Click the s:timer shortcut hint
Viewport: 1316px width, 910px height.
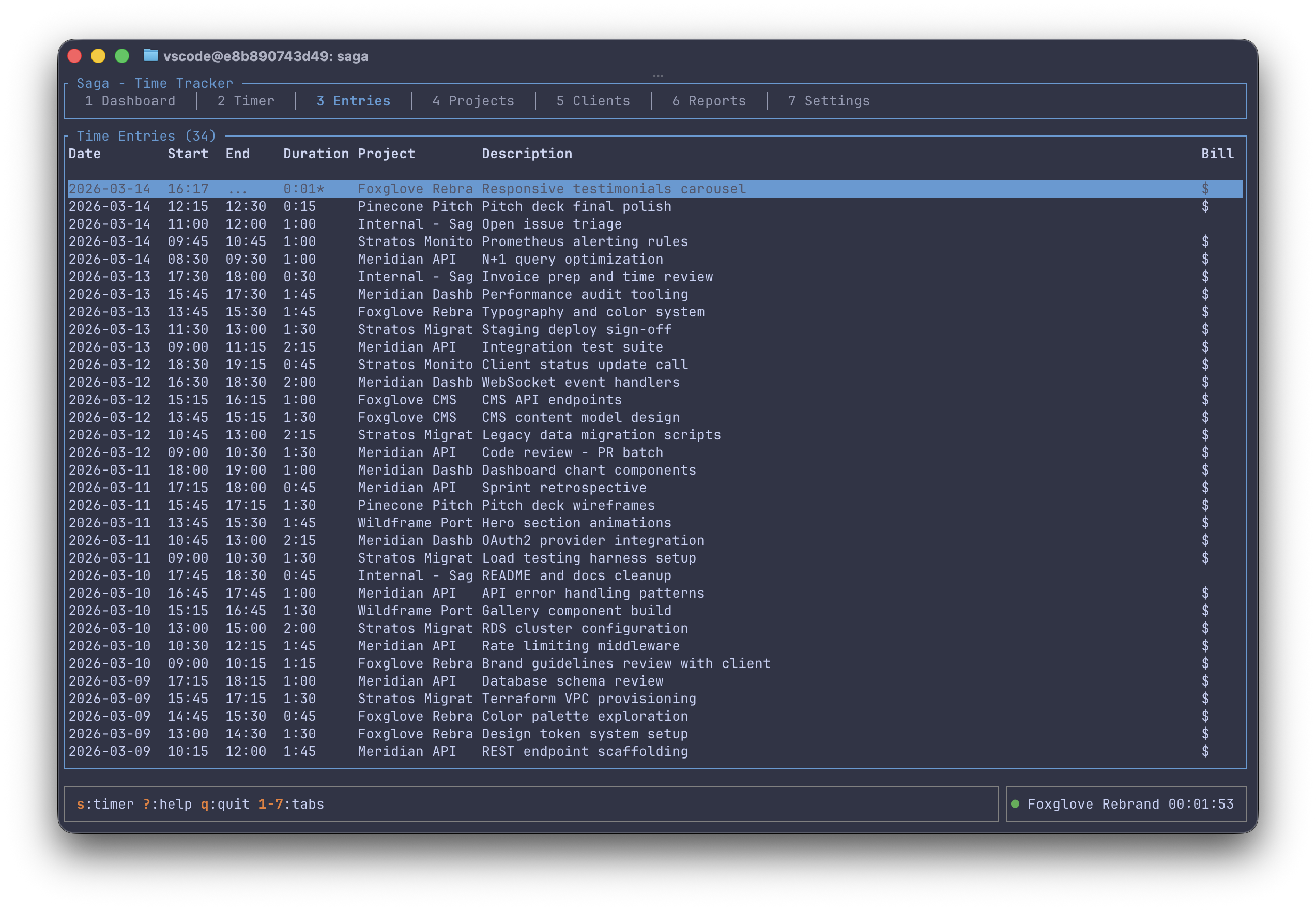coord(105,804)
